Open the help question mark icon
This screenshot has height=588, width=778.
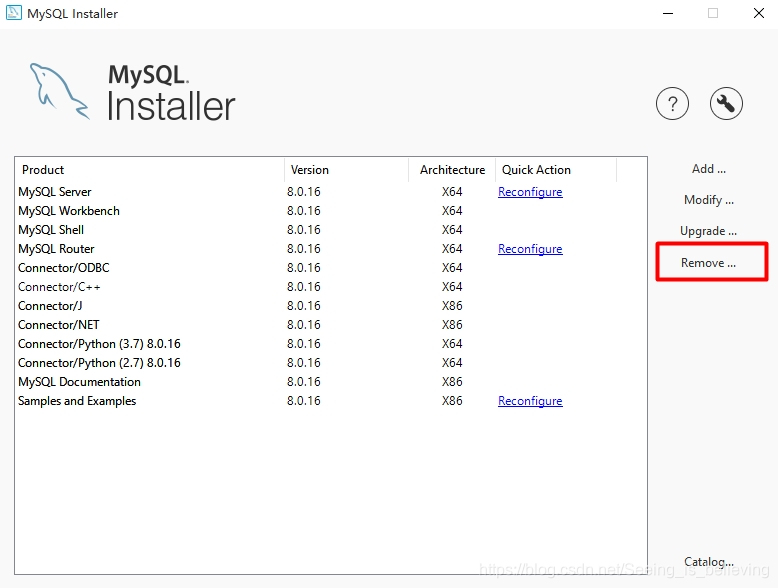pyautogui.click(x=672, y=104)
